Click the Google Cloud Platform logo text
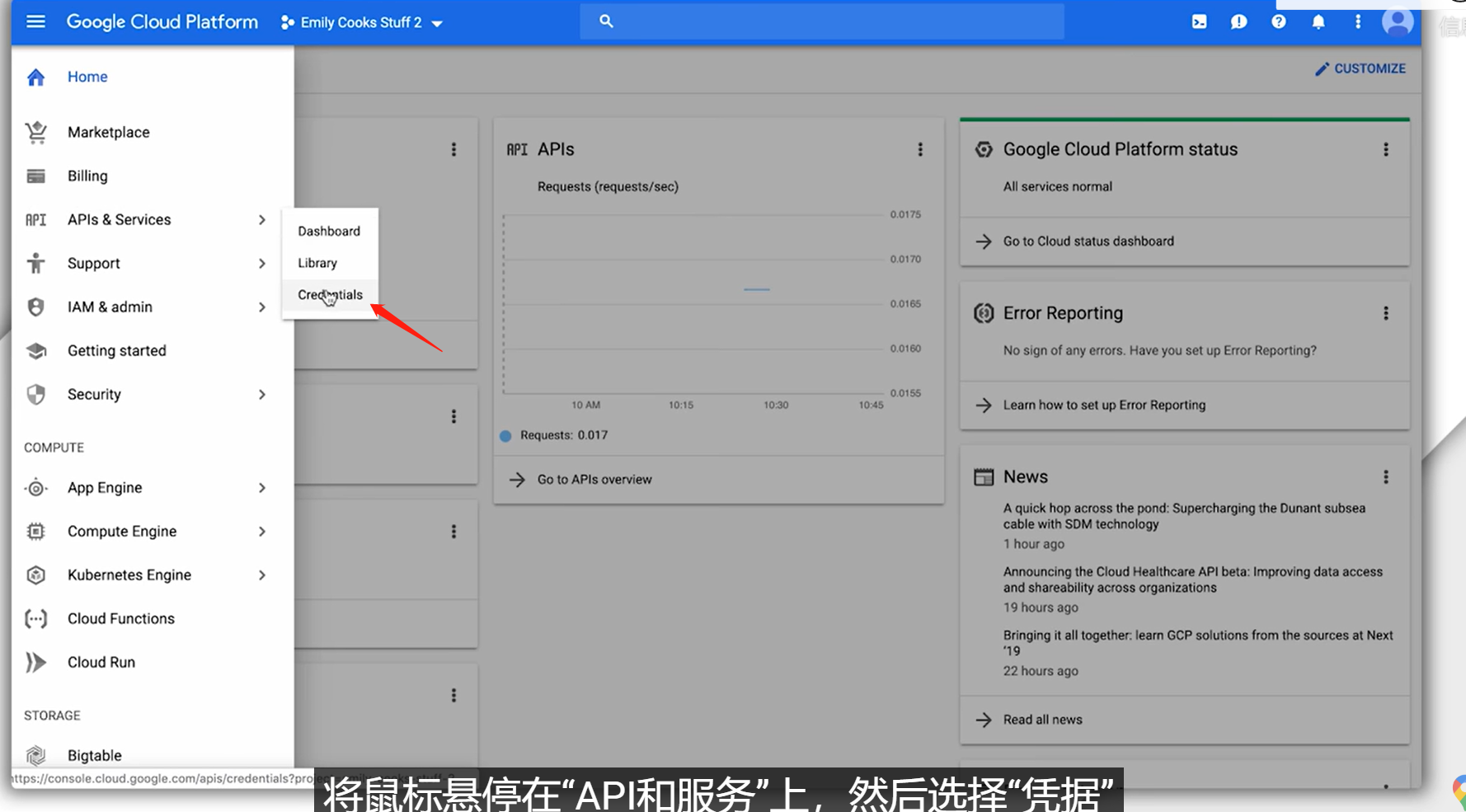 [x=162, y=22]
